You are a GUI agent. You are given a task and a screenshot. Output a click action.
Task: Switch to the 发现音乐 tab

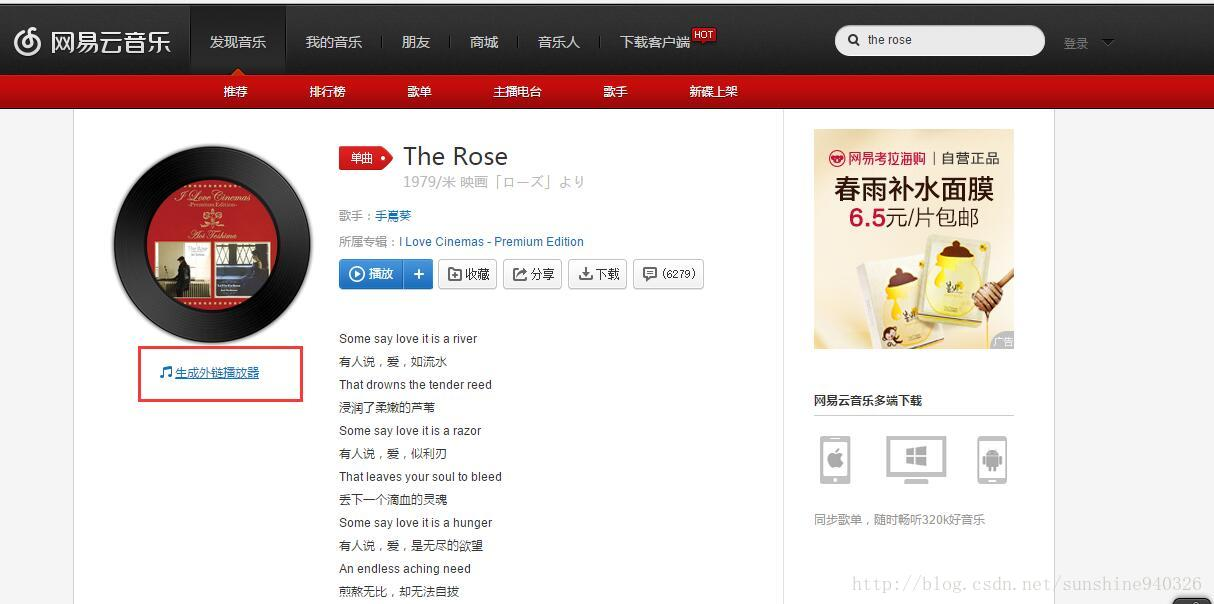(237, 41)
